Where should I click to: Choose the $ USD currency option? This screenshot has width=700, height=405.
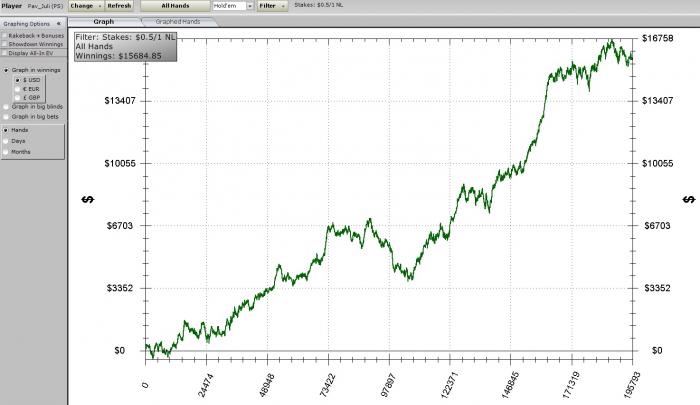click(x=18, y=80)
